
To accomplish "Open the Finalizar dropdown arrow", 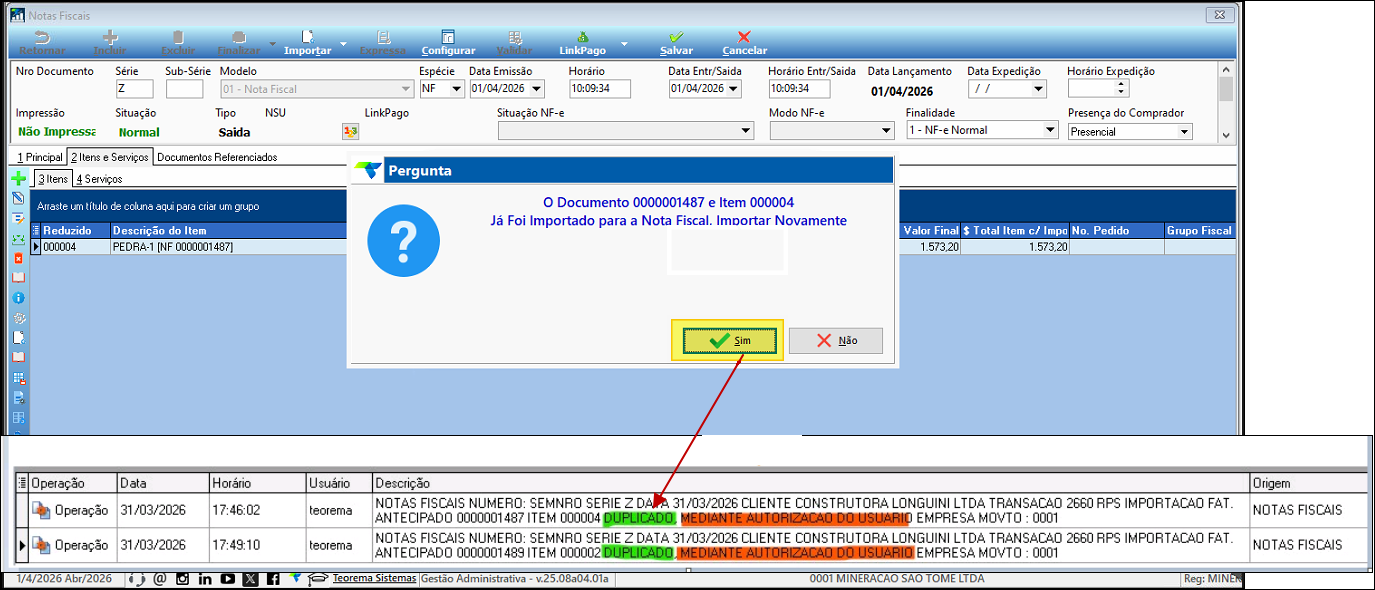I will [273, 43].
